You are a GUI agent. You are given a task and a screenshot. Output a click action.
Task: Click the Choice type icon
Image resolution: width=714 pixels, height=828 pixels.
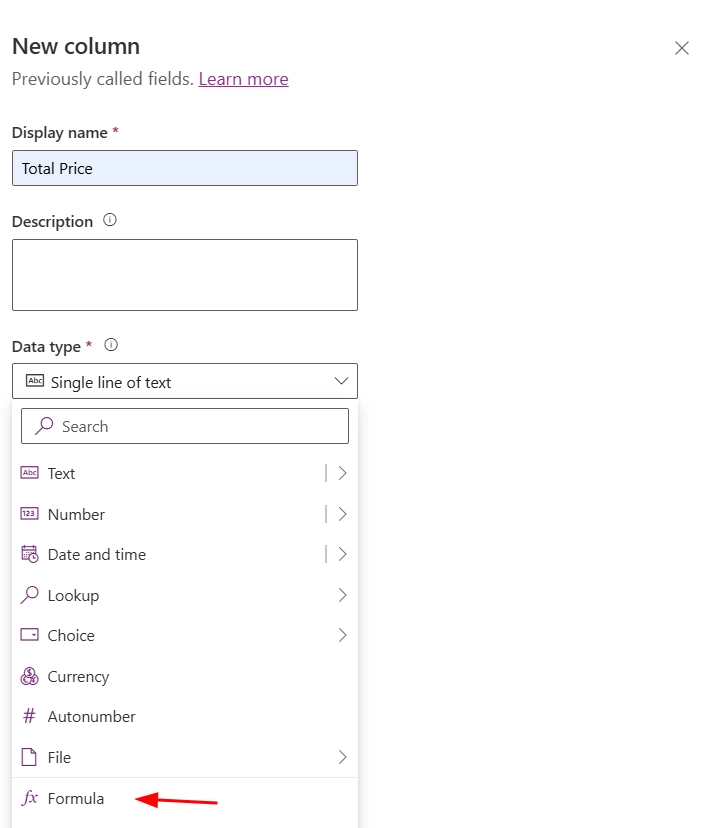(x=29, y=636)
